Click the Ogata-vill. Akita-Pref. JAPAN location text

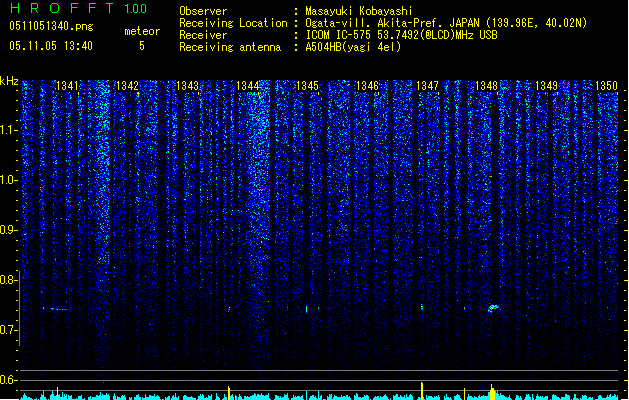point(446,23)
